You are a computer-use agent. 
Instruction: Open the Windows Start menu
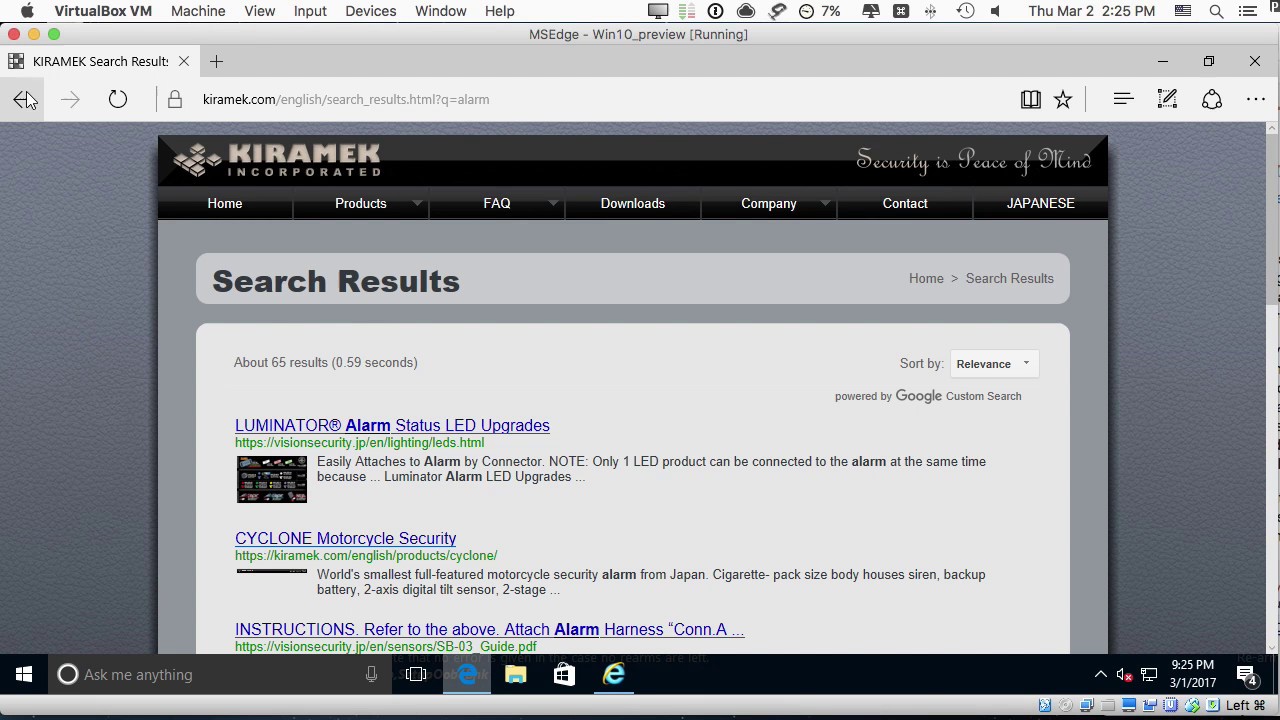coord(24,675)
